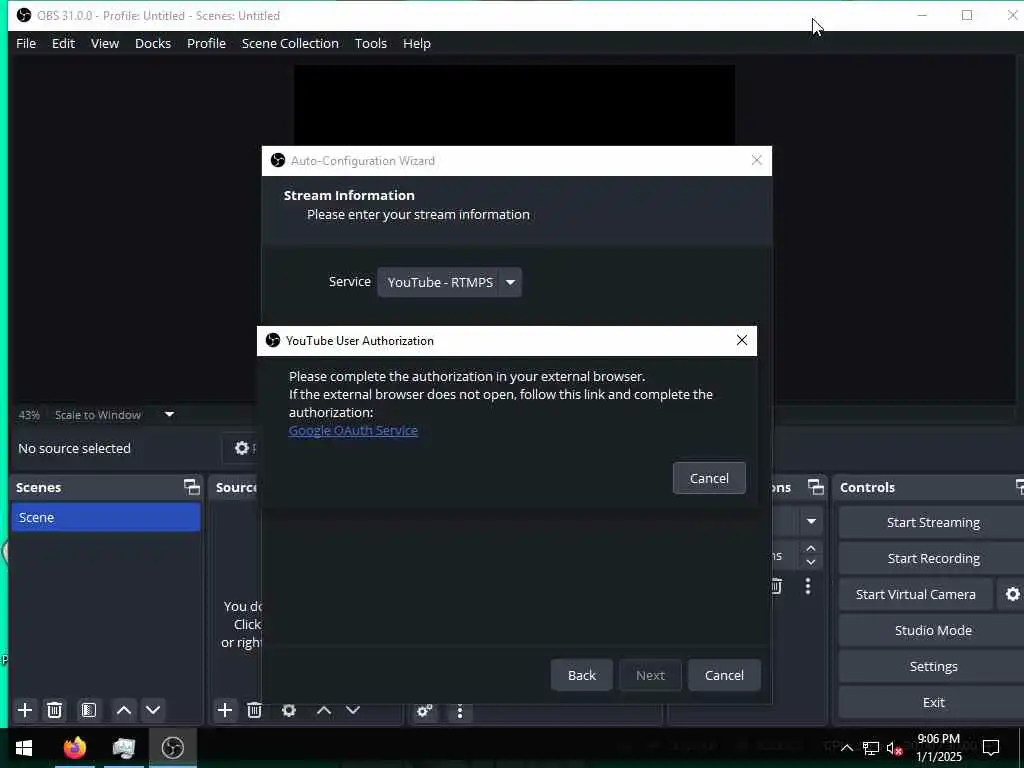Open the Help menu
1024x768 pixels.
(417, 43)
